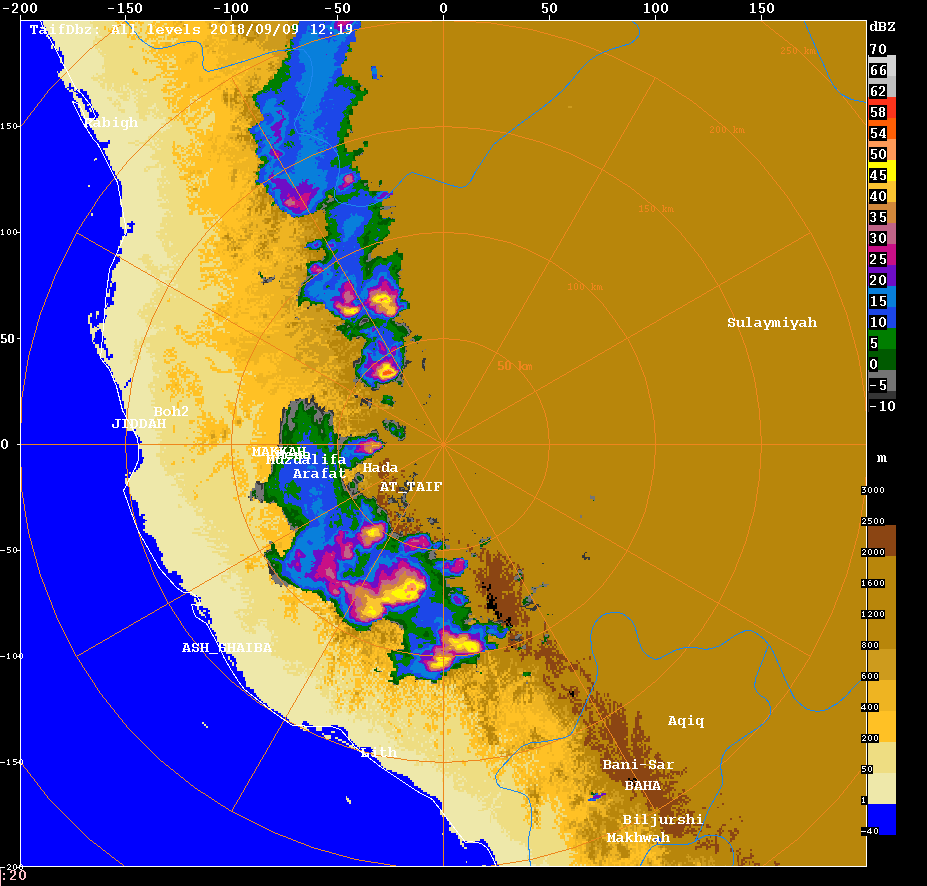Click the AT_TAIF label
The image size is (927, 887).
click(x=410, y=487)
